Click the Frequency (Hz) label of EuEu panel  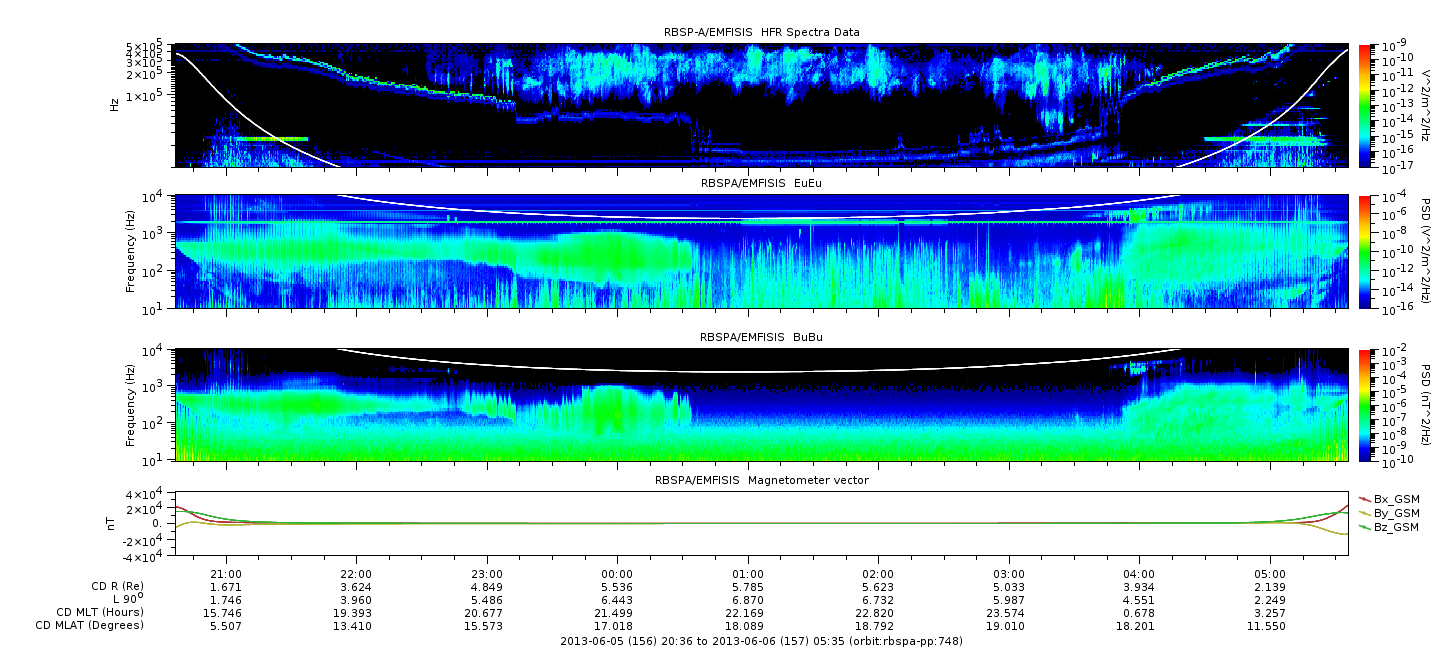tap(131, 252)
